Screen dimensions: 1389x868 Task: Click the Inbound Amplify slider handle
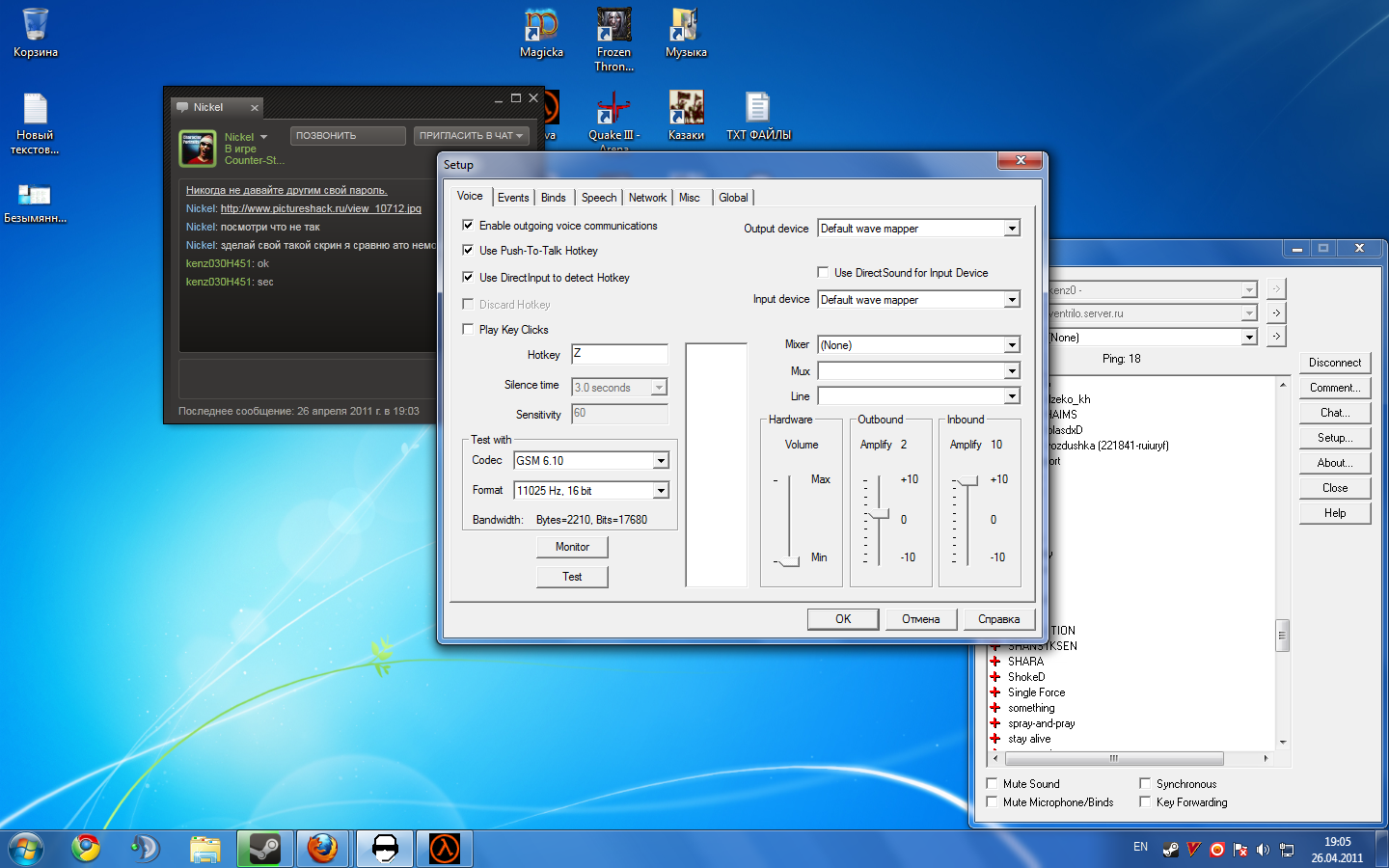tap(967, 479)
